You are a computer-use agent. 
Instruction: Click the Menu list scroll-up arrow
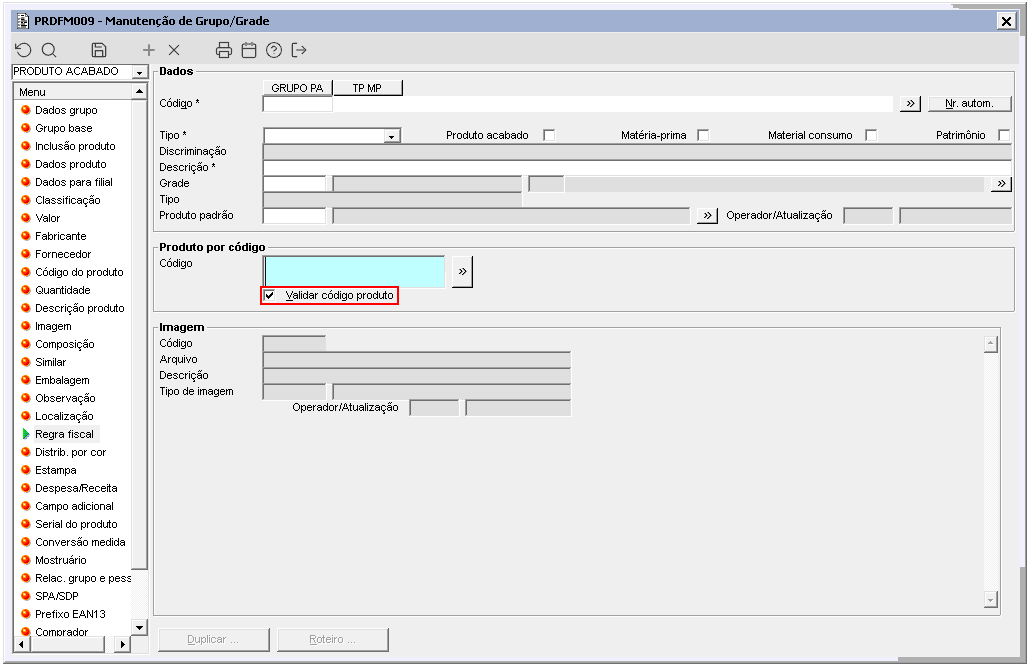[x=139, y=92]
